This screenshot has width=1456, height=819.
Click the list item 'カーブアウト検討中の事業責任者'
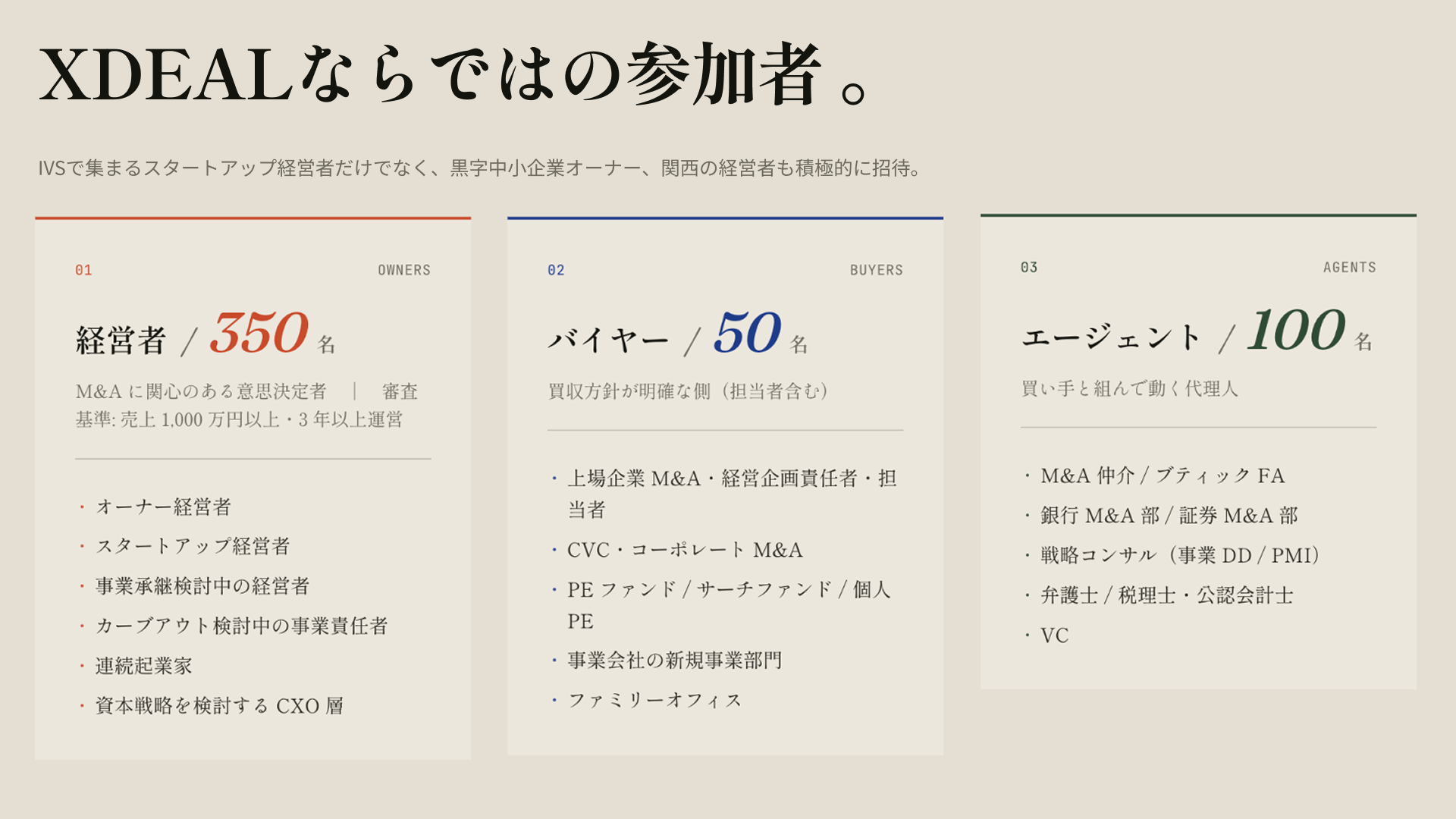242,626
